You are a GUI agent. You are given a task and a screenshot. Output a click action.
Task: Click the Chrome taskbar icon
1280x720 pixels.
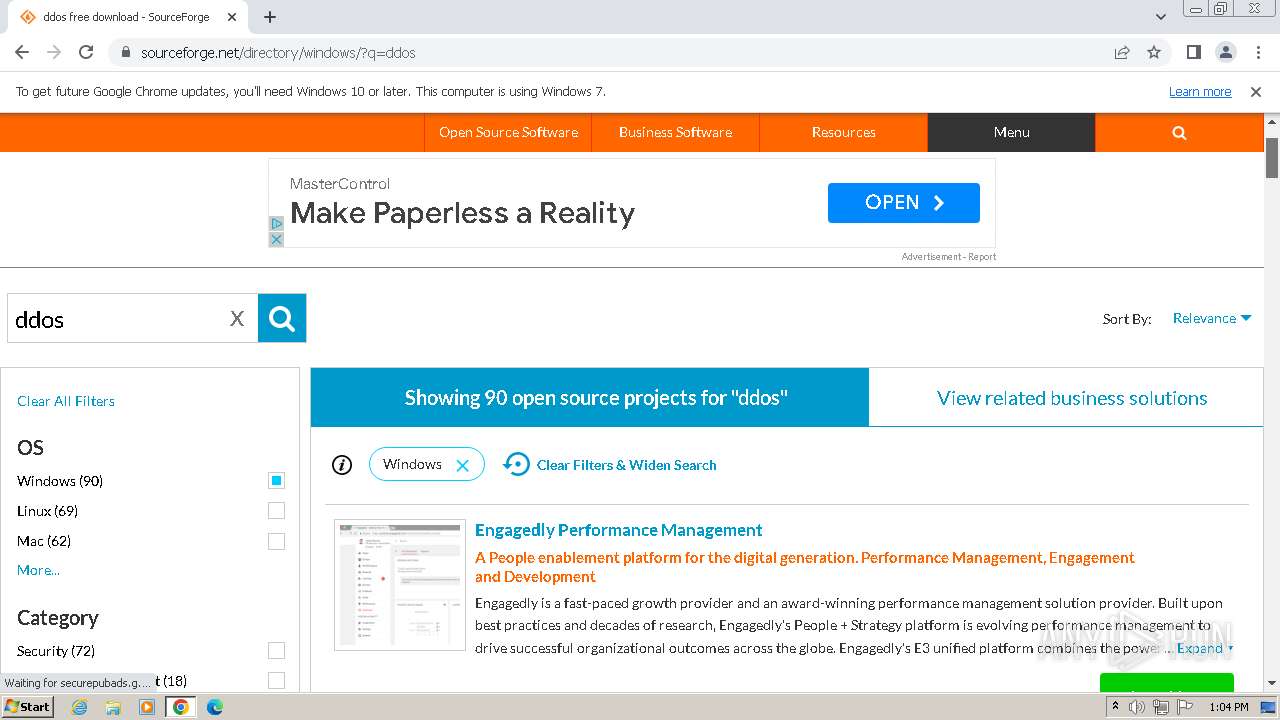coord(181,707)
